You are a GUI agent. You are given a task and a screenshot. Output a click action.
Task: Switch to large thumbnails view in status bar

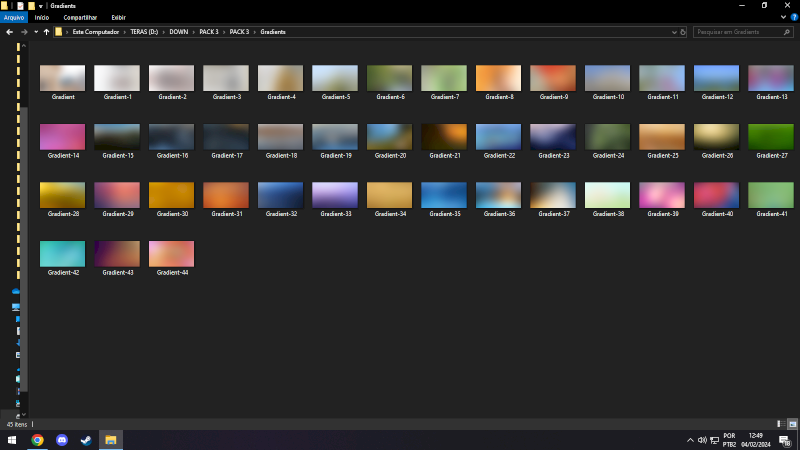[x=791, y=424]
